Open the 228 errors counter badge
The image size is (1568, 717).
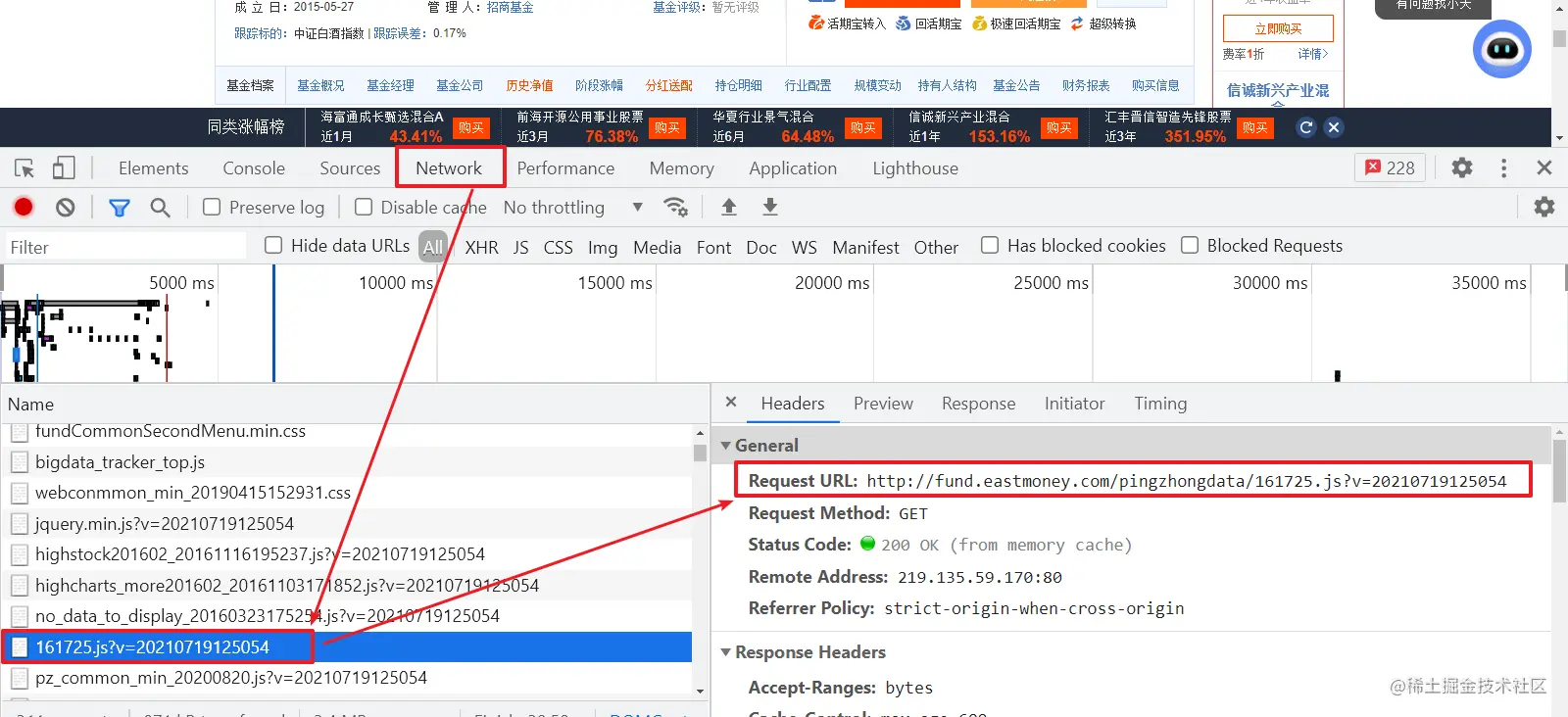coord(1390,167)
